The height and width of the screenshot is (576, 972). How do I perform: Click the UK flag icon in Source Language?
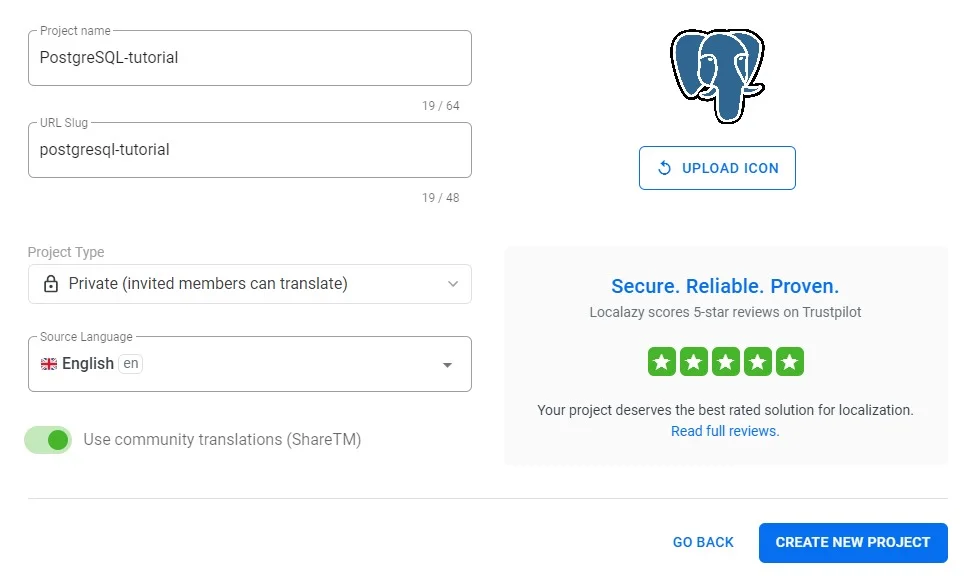pos(49,364)
